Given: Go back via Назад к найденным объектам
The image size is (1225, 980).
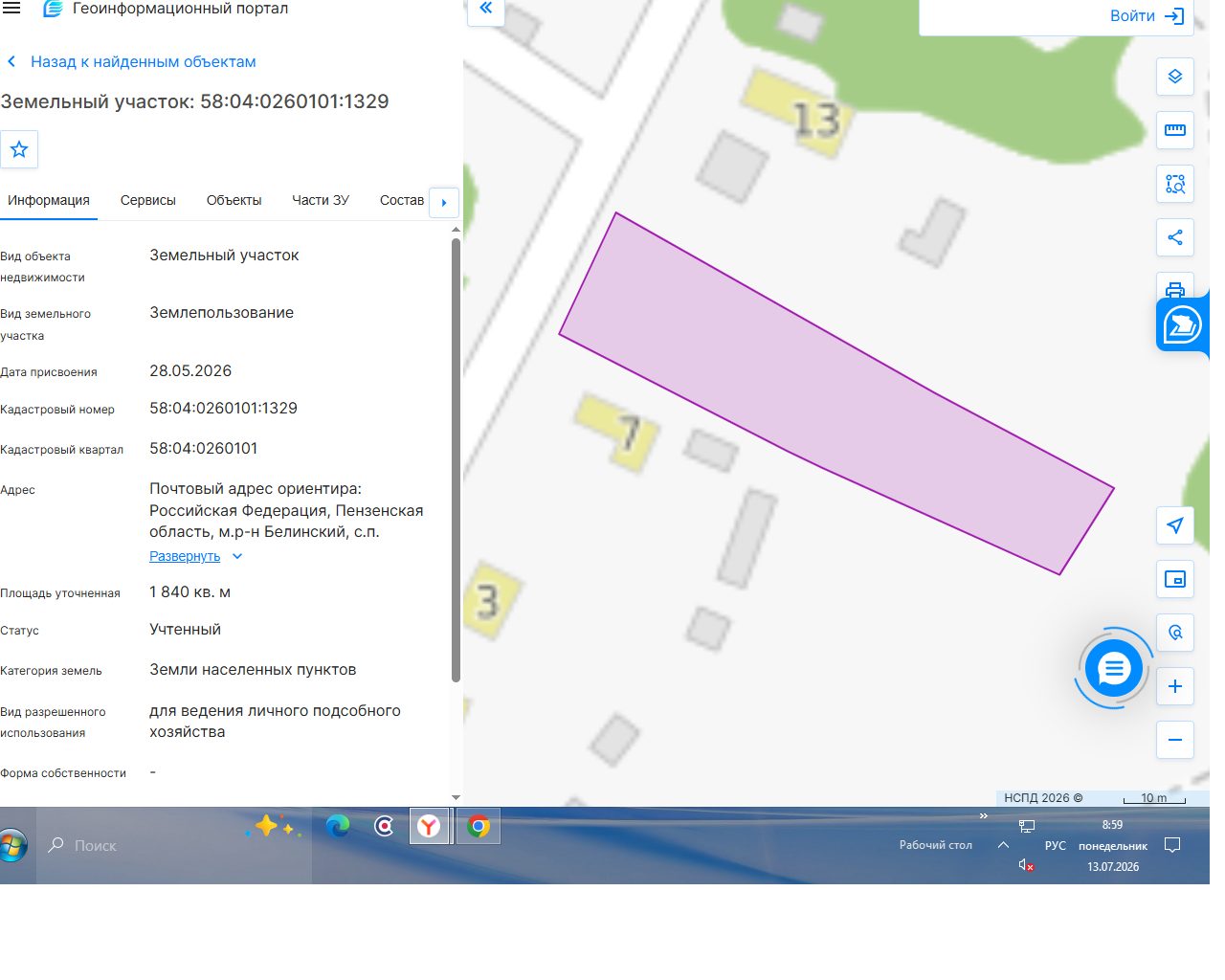Looking at the screenshot, I should coord(132,62).
